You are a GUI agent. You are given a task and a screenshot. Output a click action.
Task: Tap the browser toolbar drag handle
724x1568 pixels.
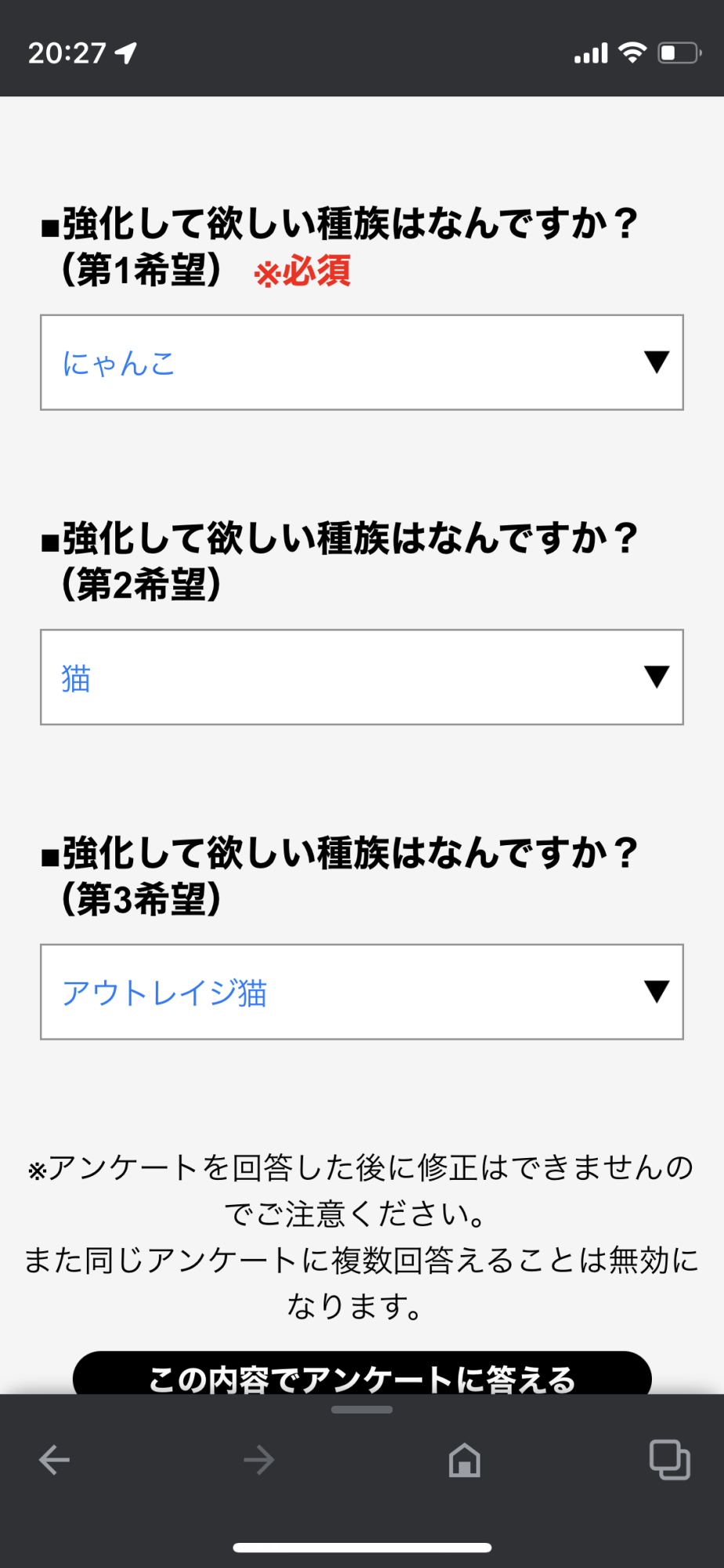tap(362, 1410)
